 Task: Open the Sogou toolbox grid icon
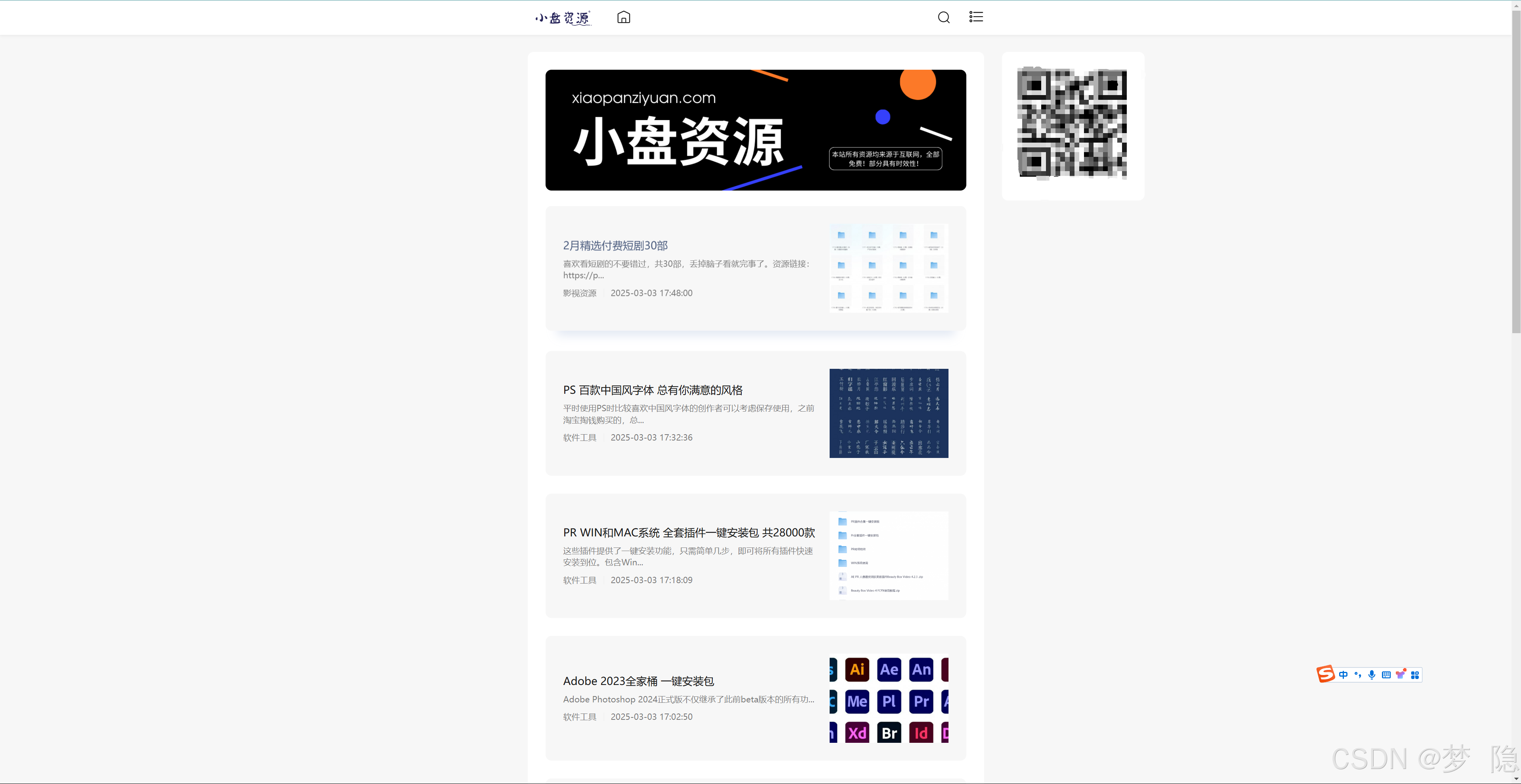[x=1415, y=675]
